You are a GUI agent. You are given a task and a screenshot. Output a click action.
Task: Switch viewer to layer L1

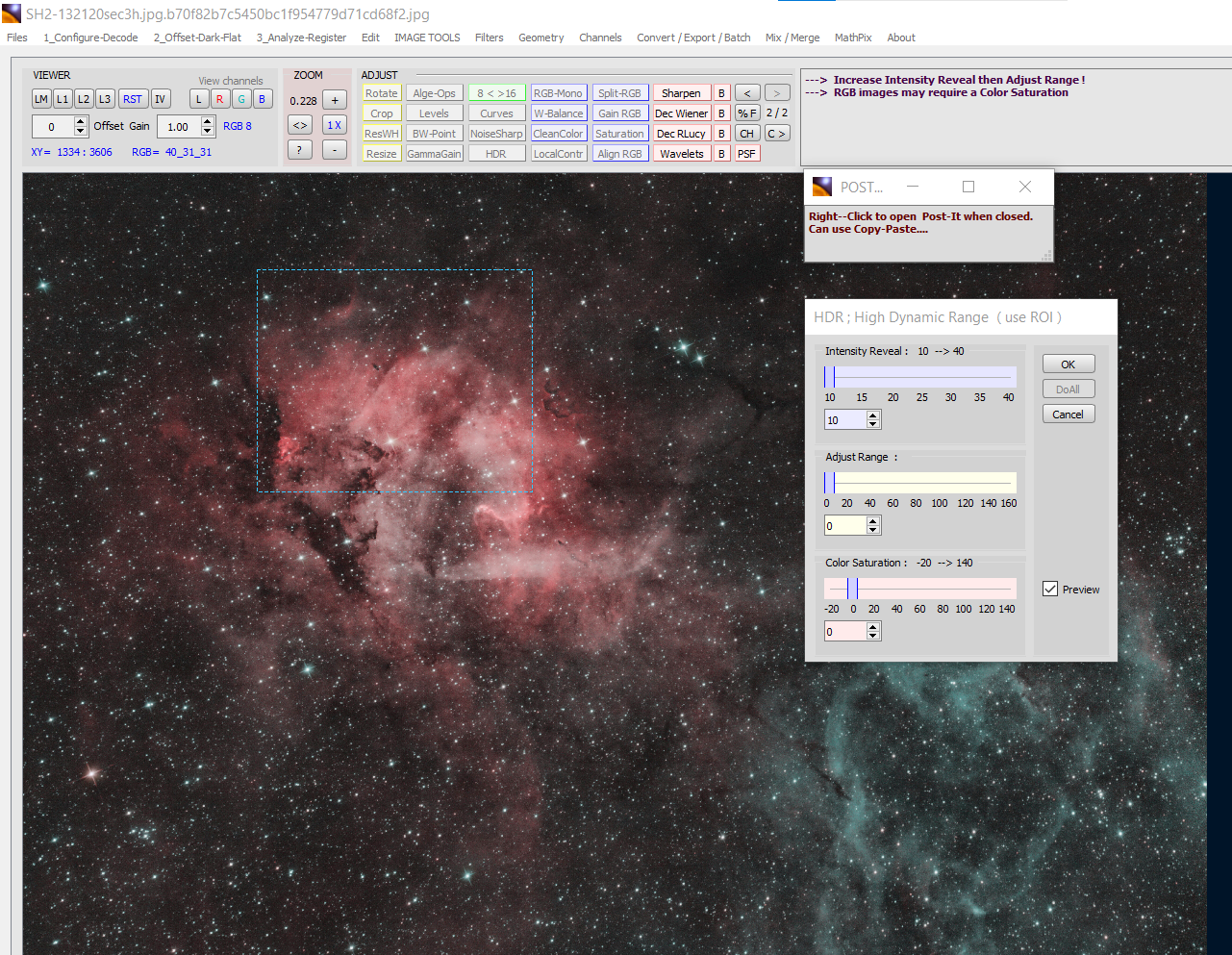[x=63, y=99]
